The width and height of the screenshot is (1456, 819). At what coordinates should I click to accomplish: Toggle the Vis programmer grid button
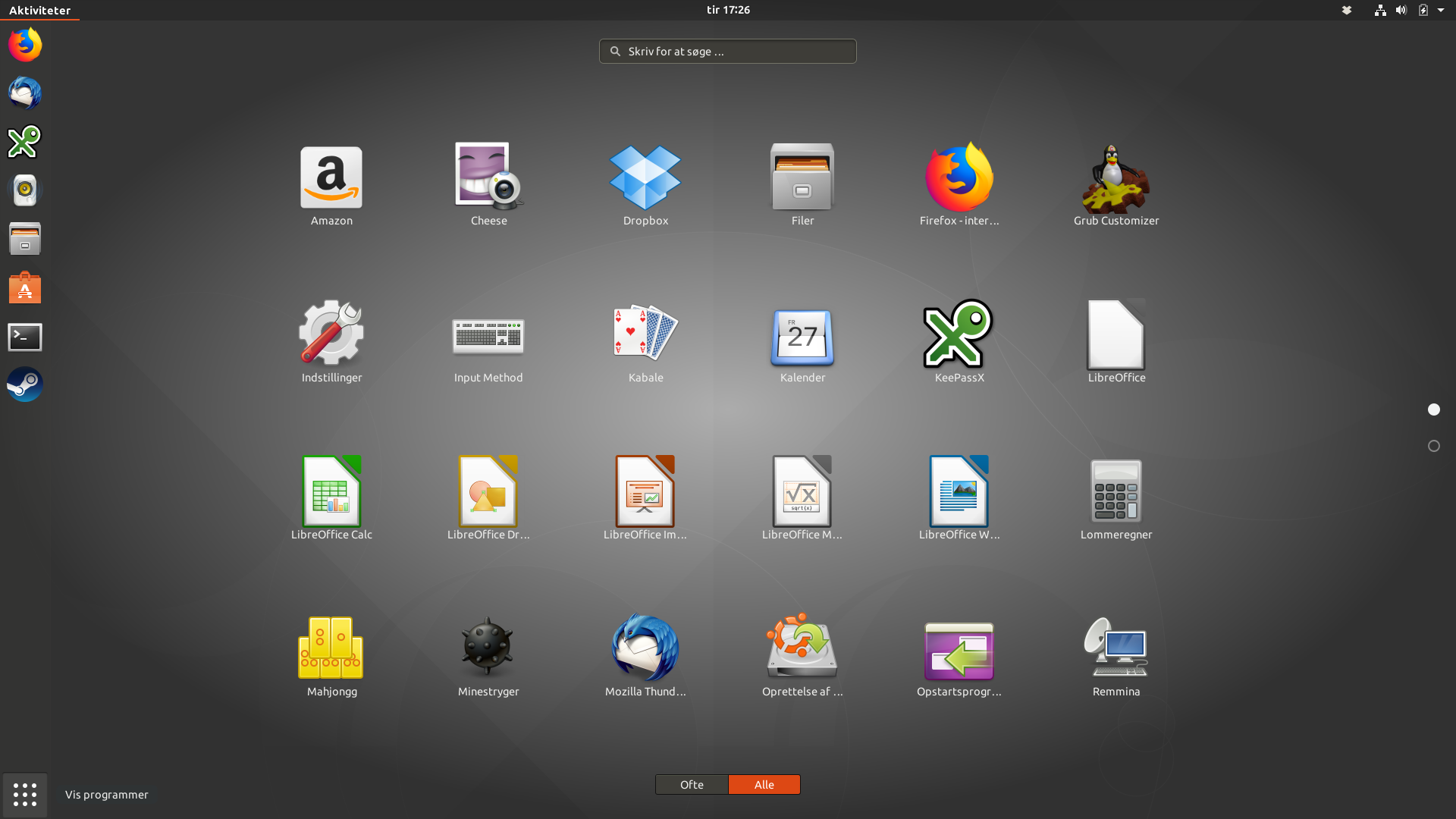tap(25, 795)
